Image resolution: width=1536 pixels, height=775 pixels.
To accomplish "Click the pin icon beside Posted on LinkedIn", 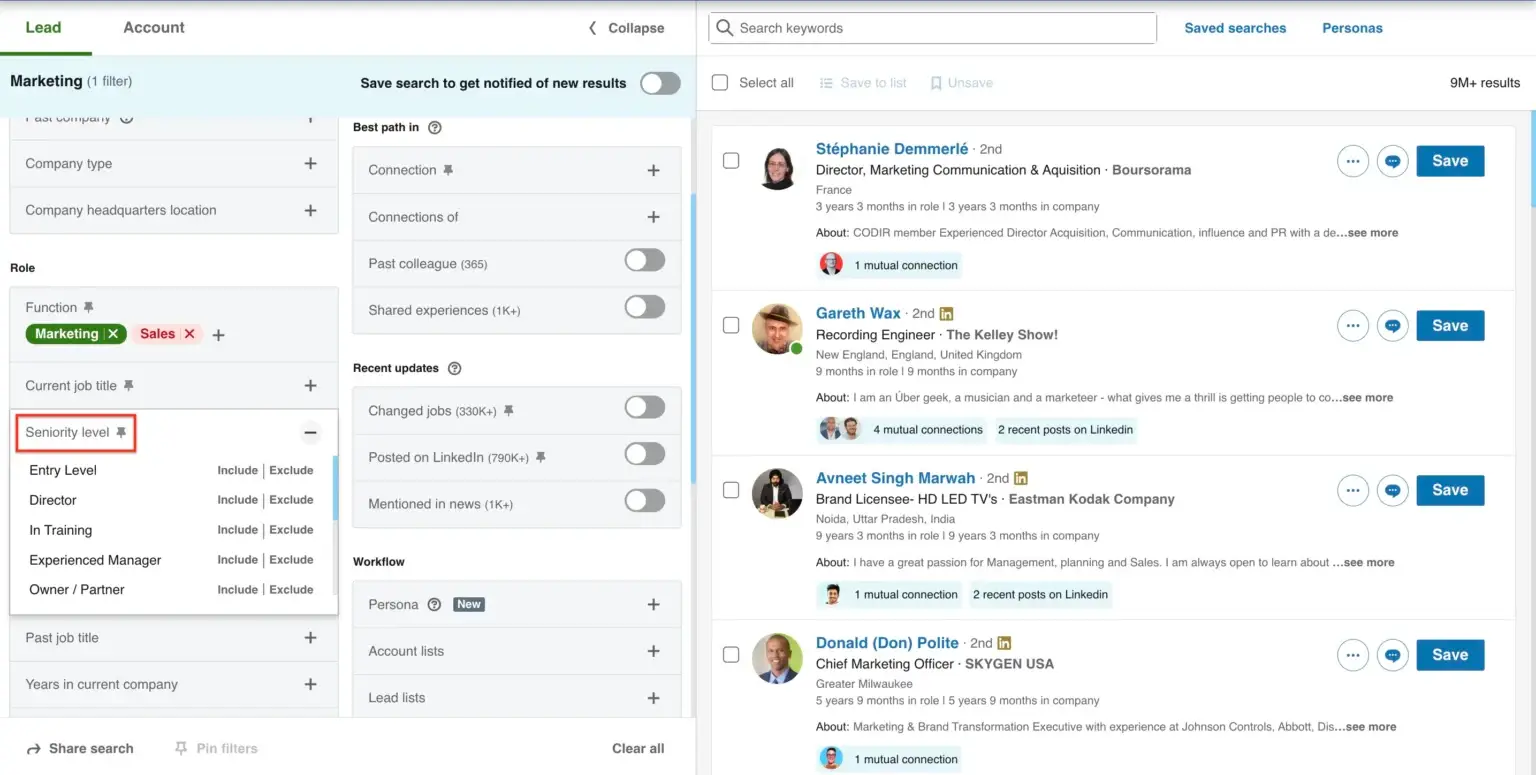I will [540, 457].
